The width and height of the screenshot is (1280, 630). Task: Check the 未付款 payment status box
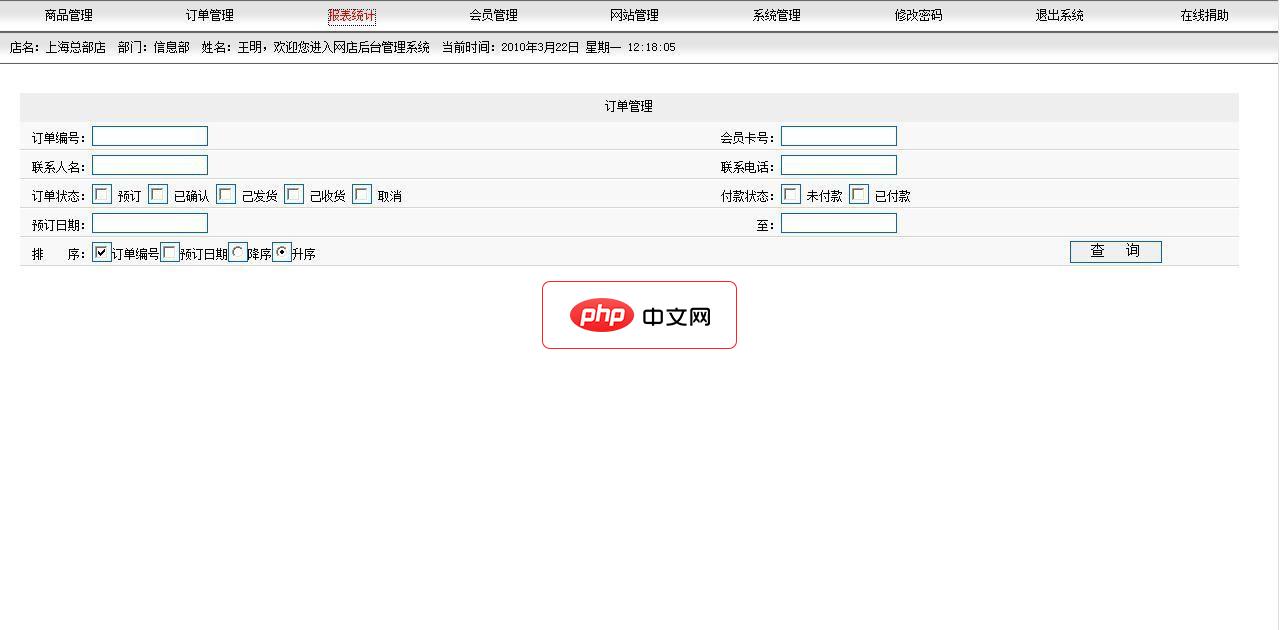tap(792, 194)
